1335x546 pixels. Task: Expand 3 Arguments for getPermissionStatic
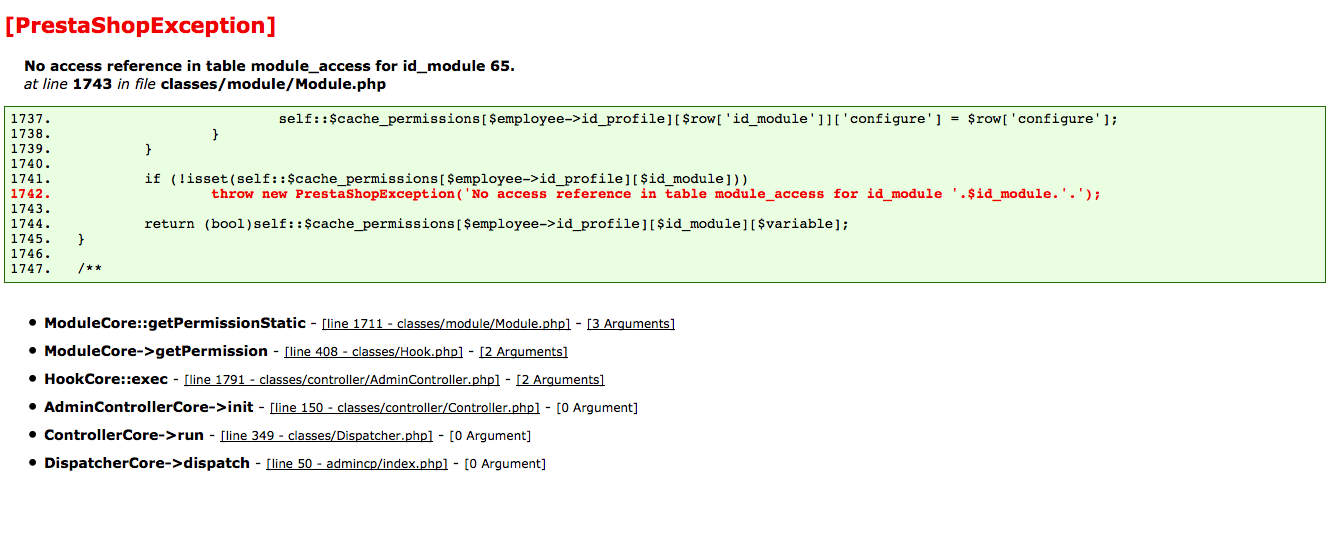630,324
